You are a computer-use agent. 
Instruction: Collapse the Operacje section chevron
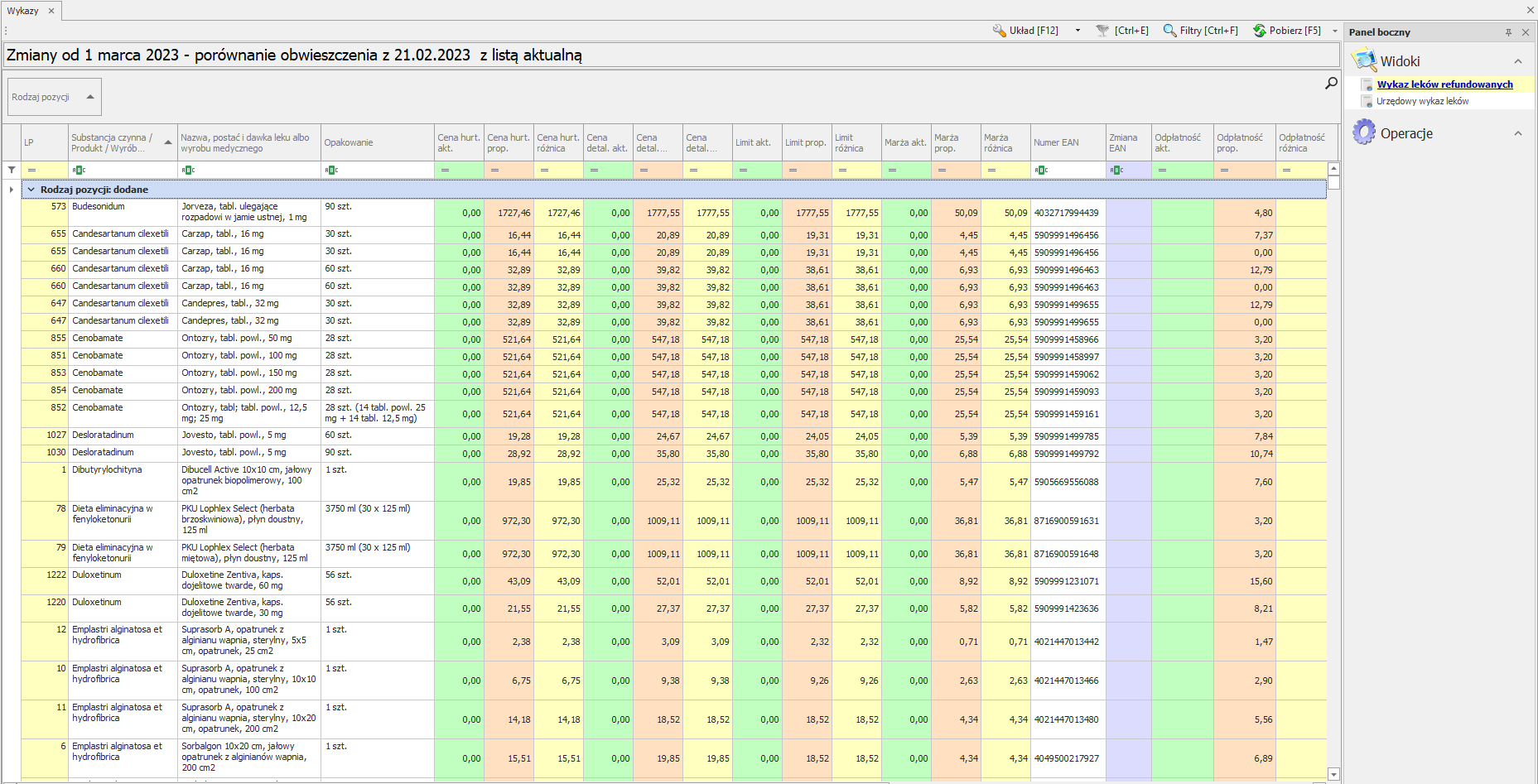coord(1518,133)
